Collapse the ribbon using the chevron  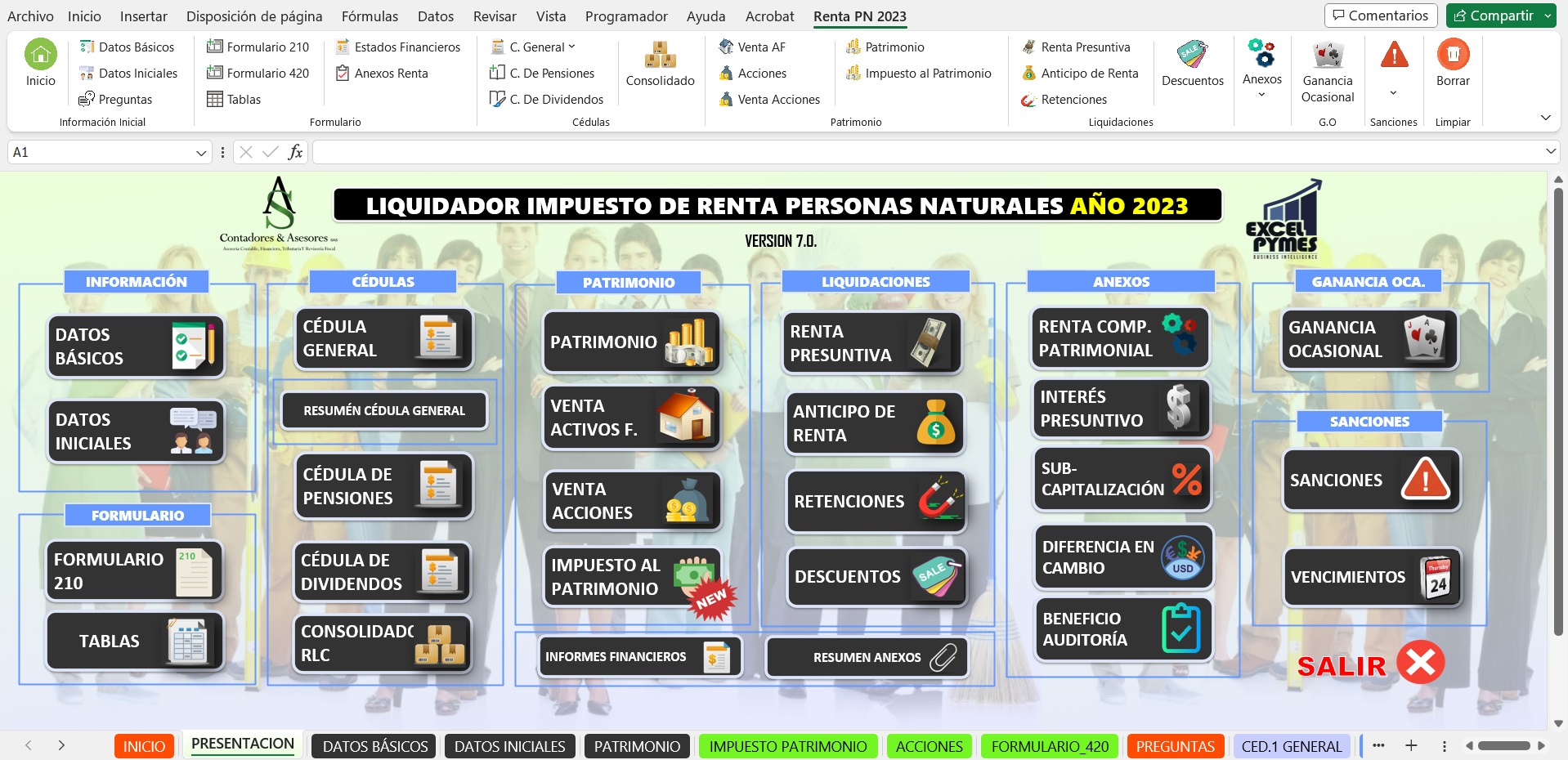(1545, 118)
